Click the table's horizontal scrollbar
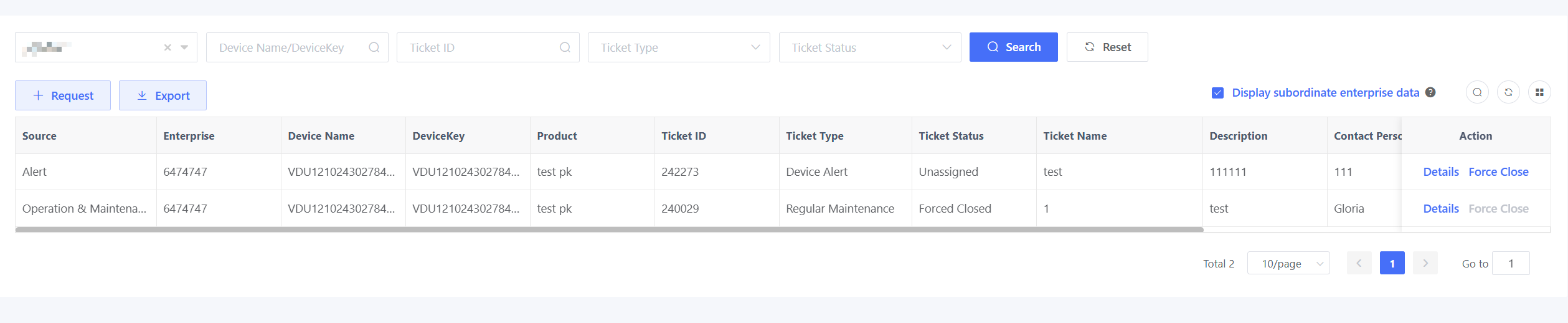Screen dimensions: 1568x323 click(x=609, y=229)
